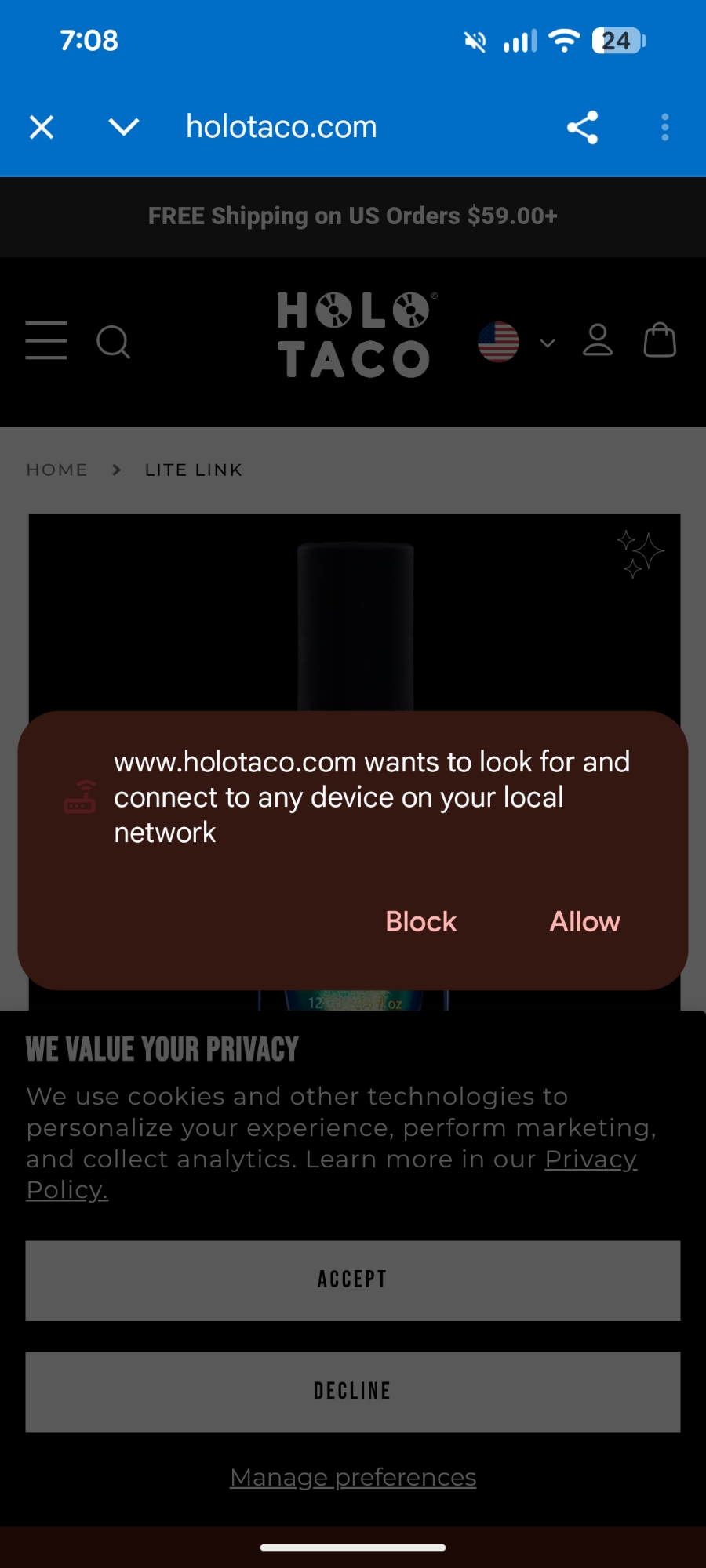This screenshot has height=1568, width=706.
Task: Open site search magnifier icon
Action: (114, 342)
